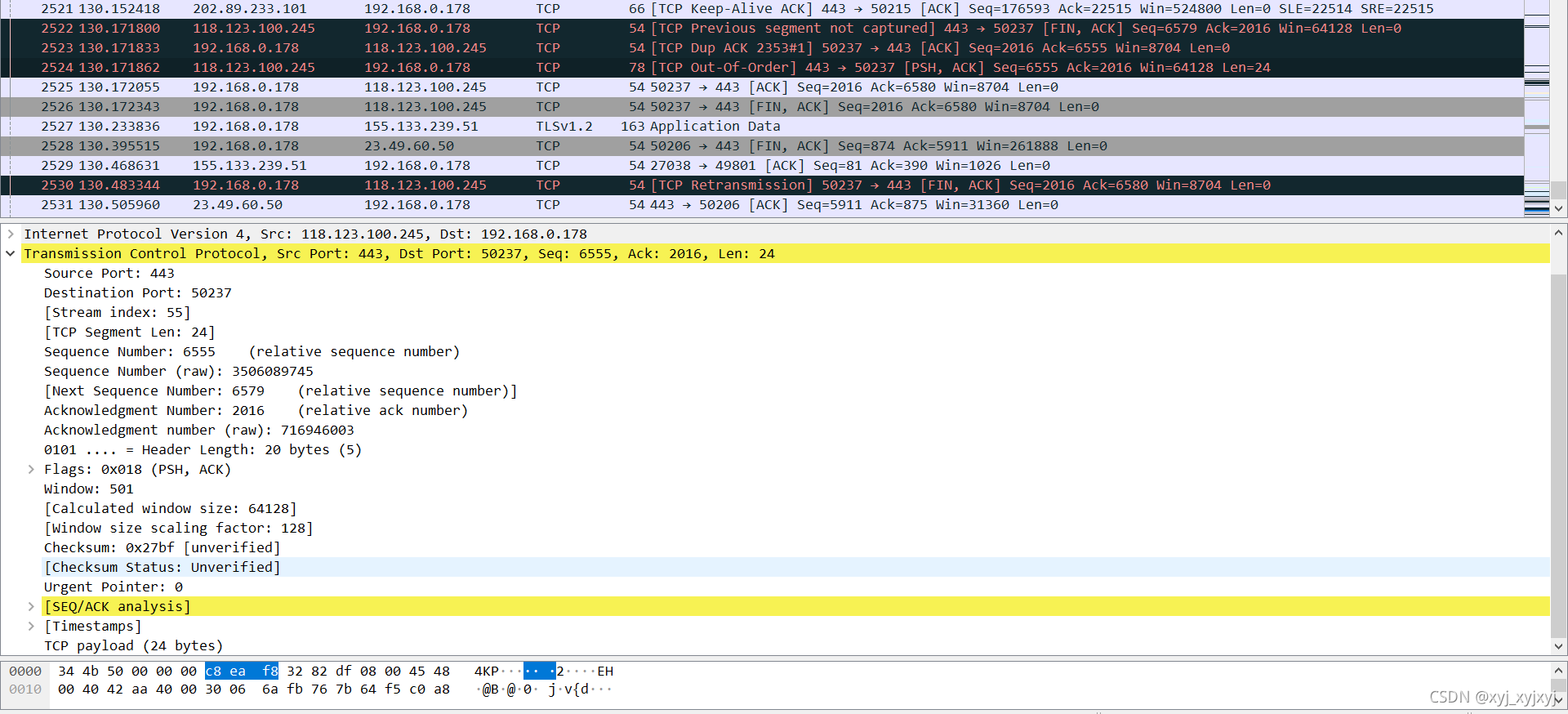Select packet 2527 TLSv1.2 Application Data
This screenshot has width=1568, height=714.
coord(762,126)
